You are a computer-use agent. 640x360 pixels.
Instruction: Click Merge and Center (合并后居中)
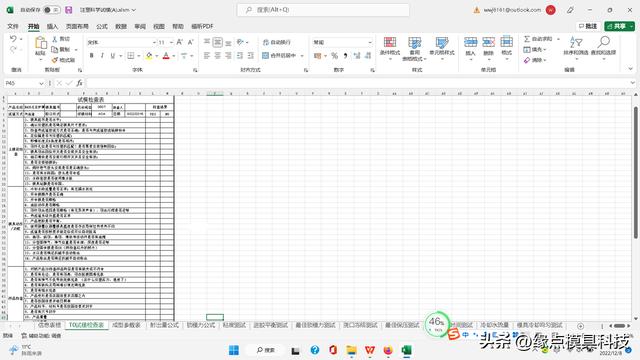click(x=279, y=56)
